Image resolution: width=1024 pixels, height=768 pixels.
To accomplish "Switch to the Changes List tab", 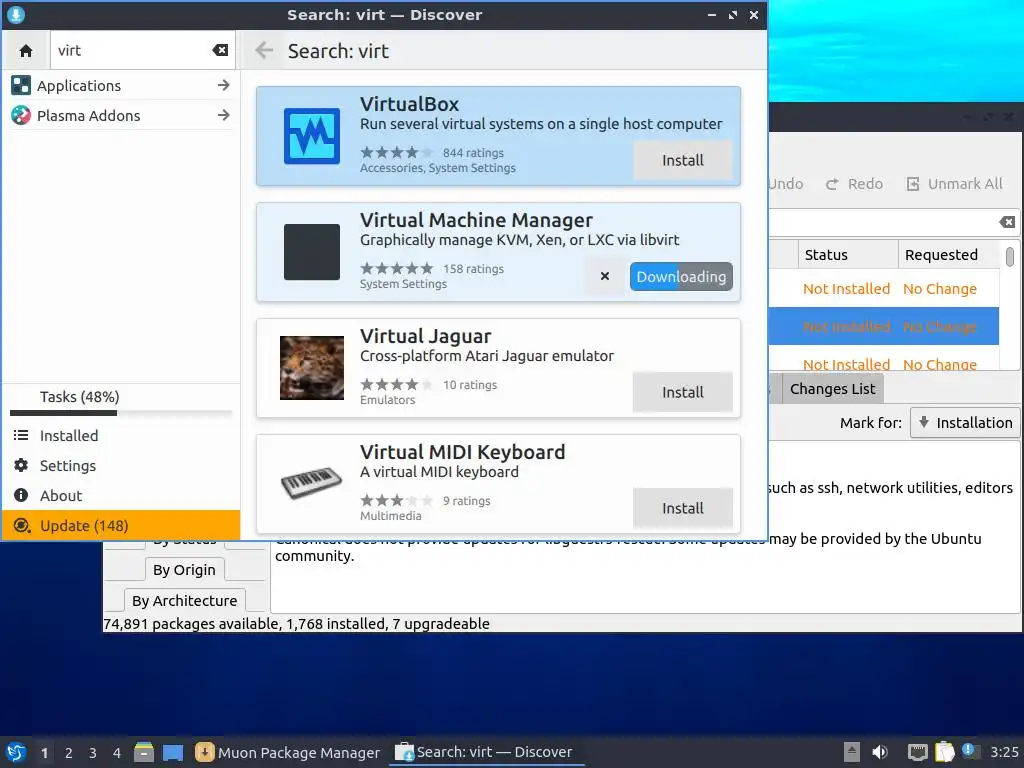I will (832, 389).
